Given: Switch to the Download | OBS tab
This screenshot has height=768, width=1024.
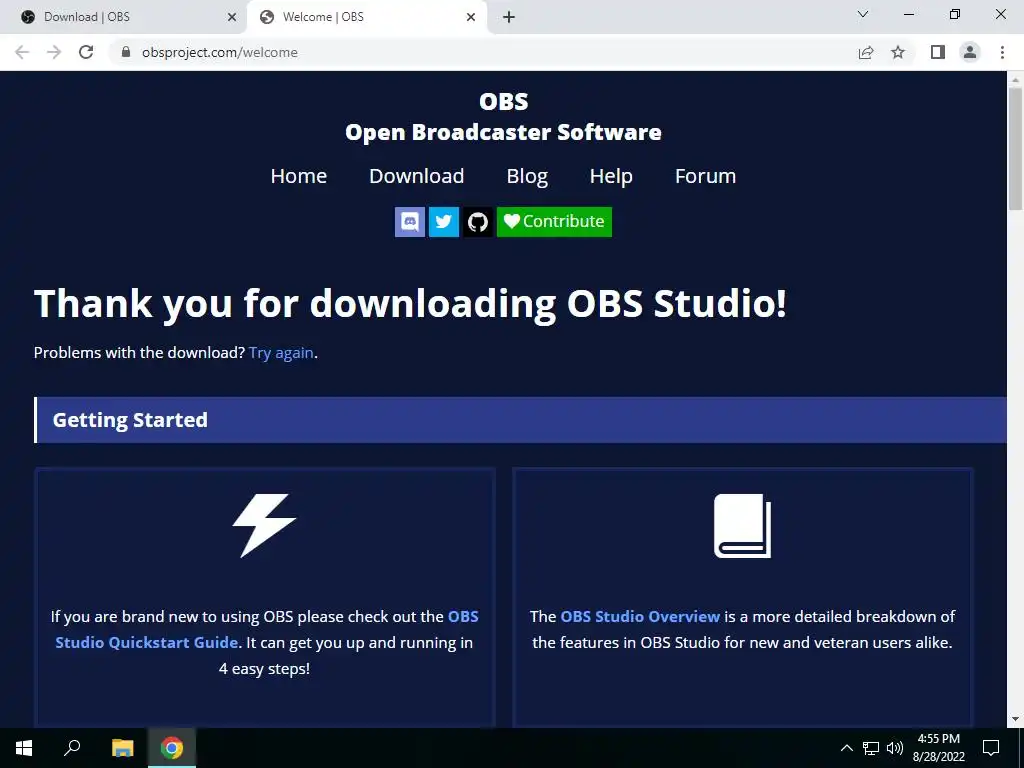Looking at the screenshot, I should coord(124,17).
